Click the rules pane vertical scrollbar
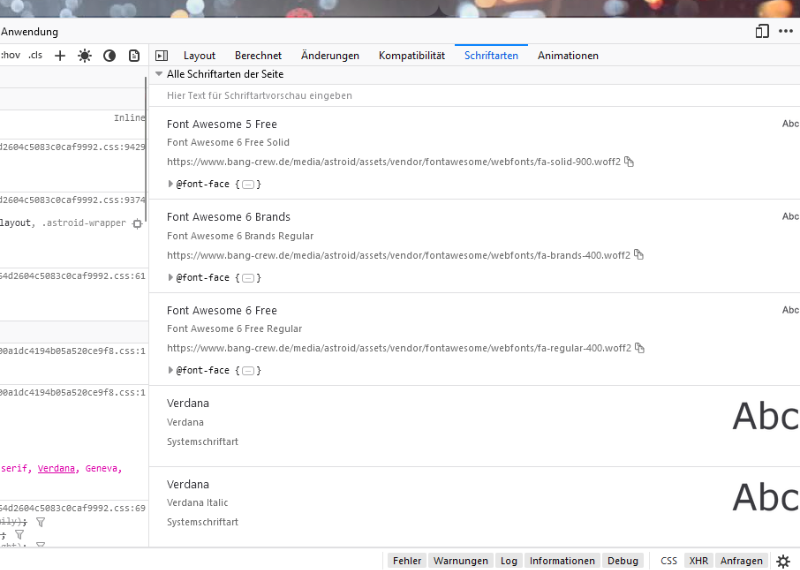This screenshot has height=570, width=800. [146, 148]
